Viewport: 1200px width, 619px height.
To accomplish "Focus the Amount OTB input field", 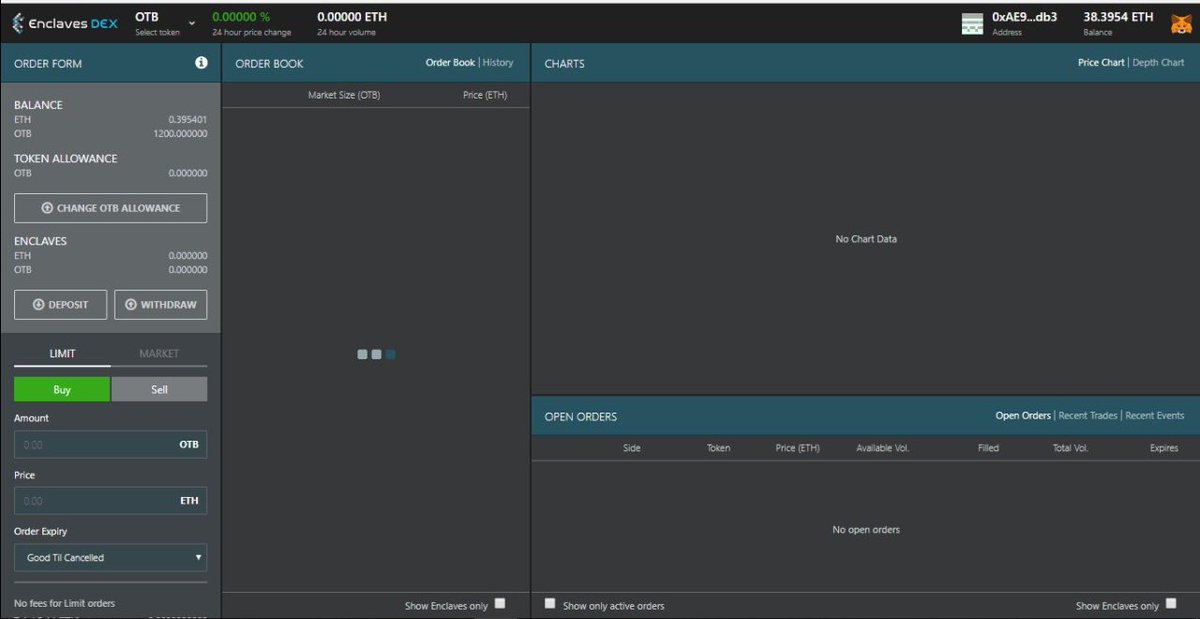I will point(110,444).
